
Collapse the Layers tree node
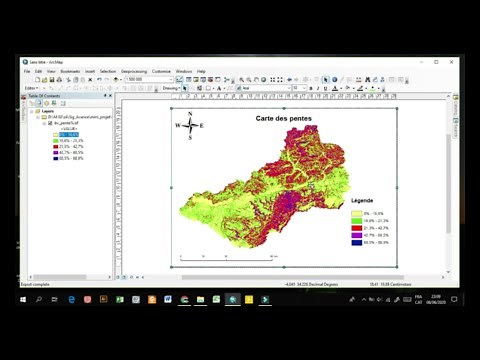[32, 111]
